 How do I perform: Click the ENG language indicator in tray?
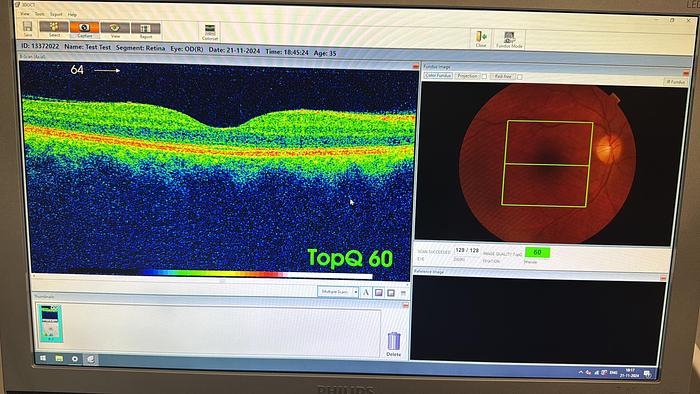coord(613,372)
